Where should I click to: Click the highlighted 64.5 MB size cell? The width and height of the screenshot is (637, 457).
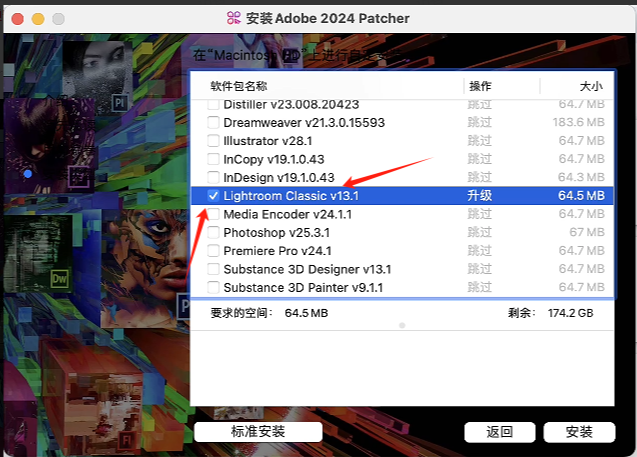[x=581, y=196]
